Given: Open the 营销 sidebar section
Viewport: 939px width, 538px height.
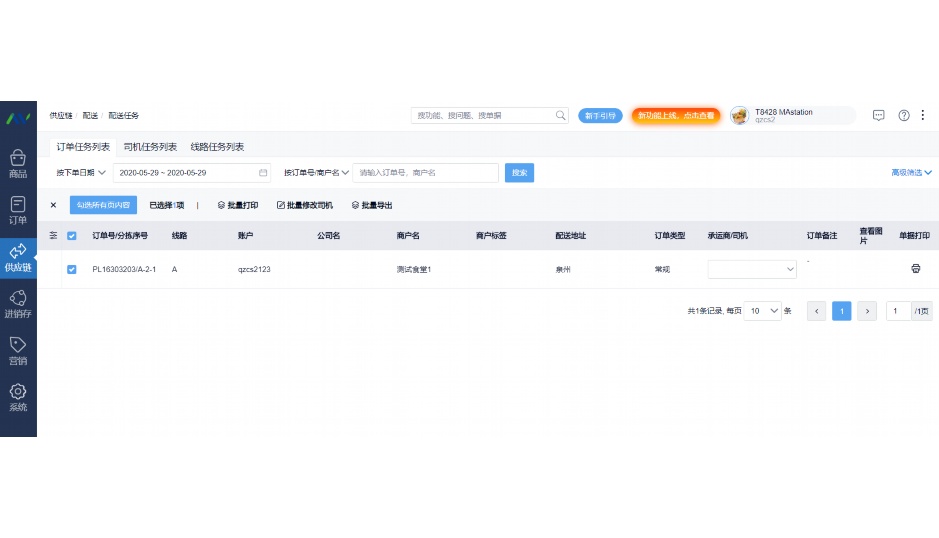Looking at the screenshot, I should [18, 351].
